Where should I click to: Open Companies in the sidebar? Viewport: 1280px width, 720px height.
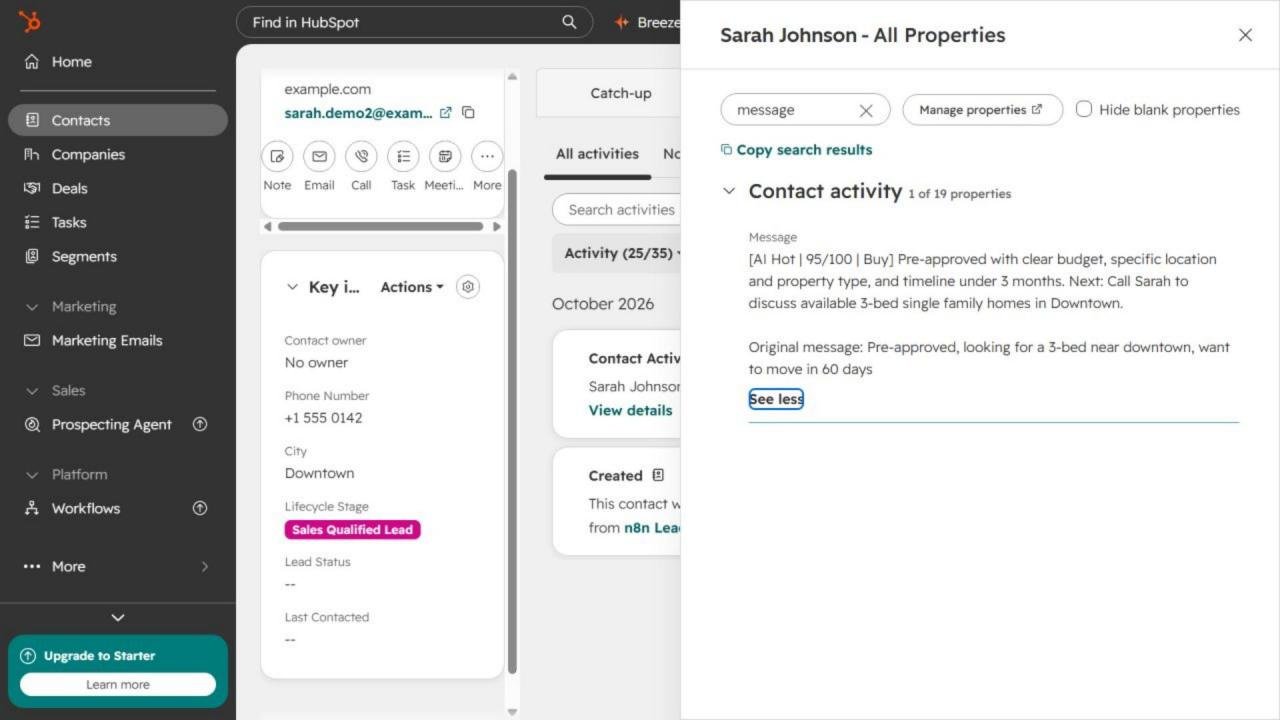pos(118,154)
